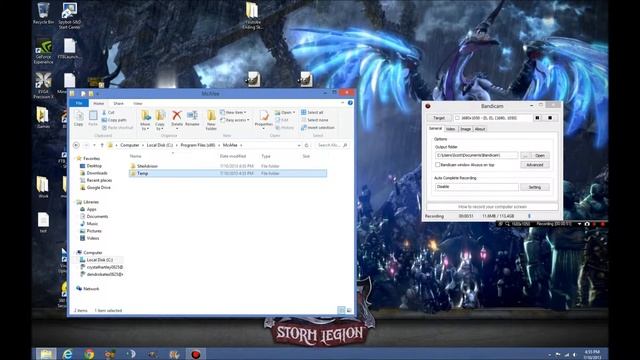
Task: Click the Cut command in the Clipboard group
Action: point(108,112)
